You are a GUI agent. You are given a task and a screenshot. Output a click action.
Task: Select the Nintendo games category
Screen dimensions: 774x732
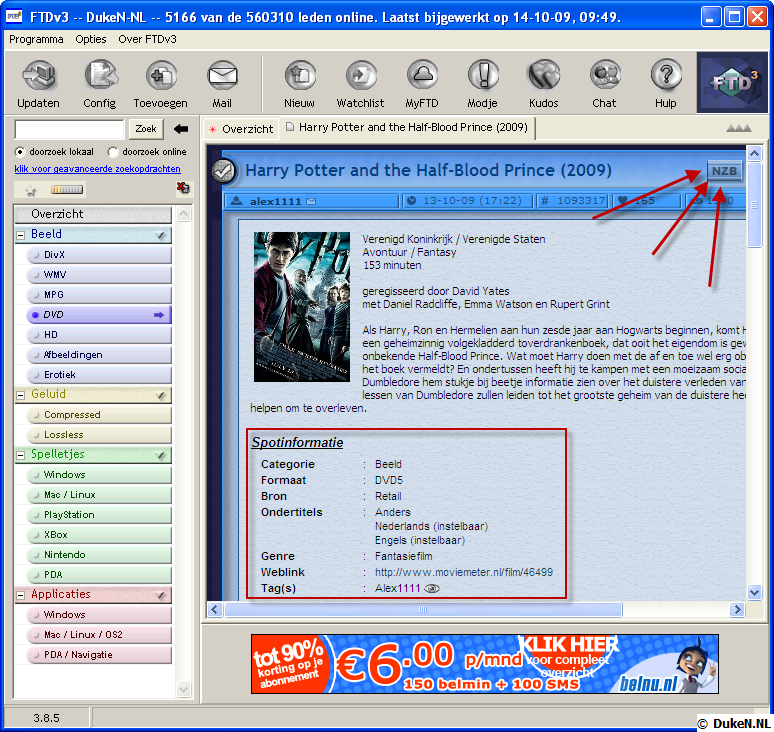[x=99, y=555]
